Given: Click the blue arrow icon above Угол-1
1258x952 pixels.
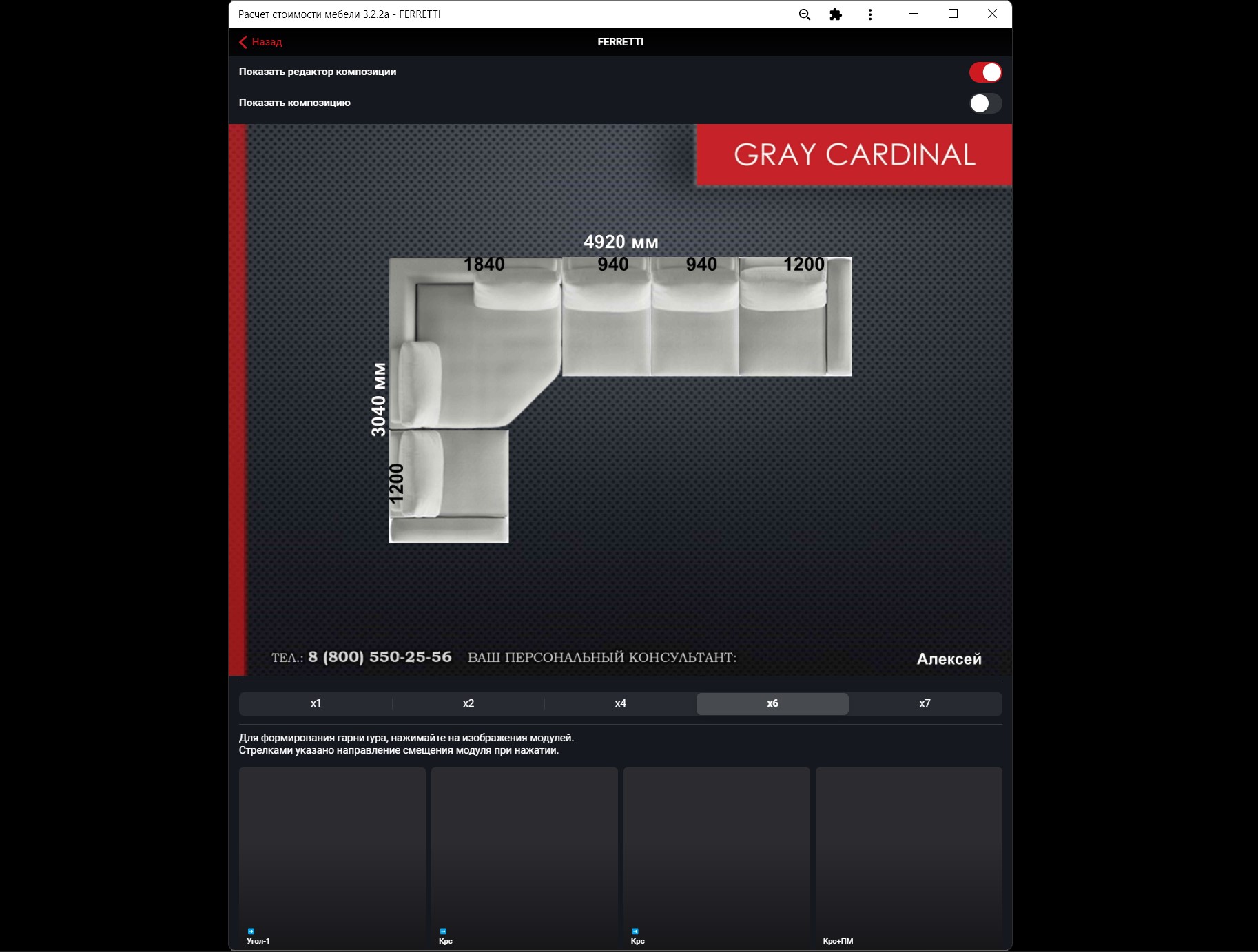Looking at the screenshot, I should tap(251, 931).
